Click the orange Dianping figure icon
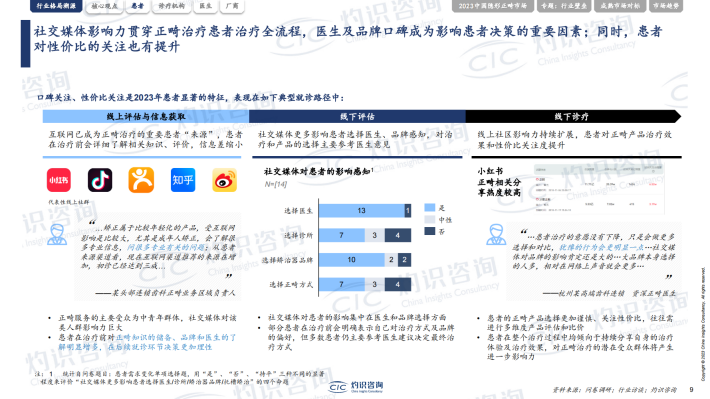The image size is (710, 399). coord(141,180)
